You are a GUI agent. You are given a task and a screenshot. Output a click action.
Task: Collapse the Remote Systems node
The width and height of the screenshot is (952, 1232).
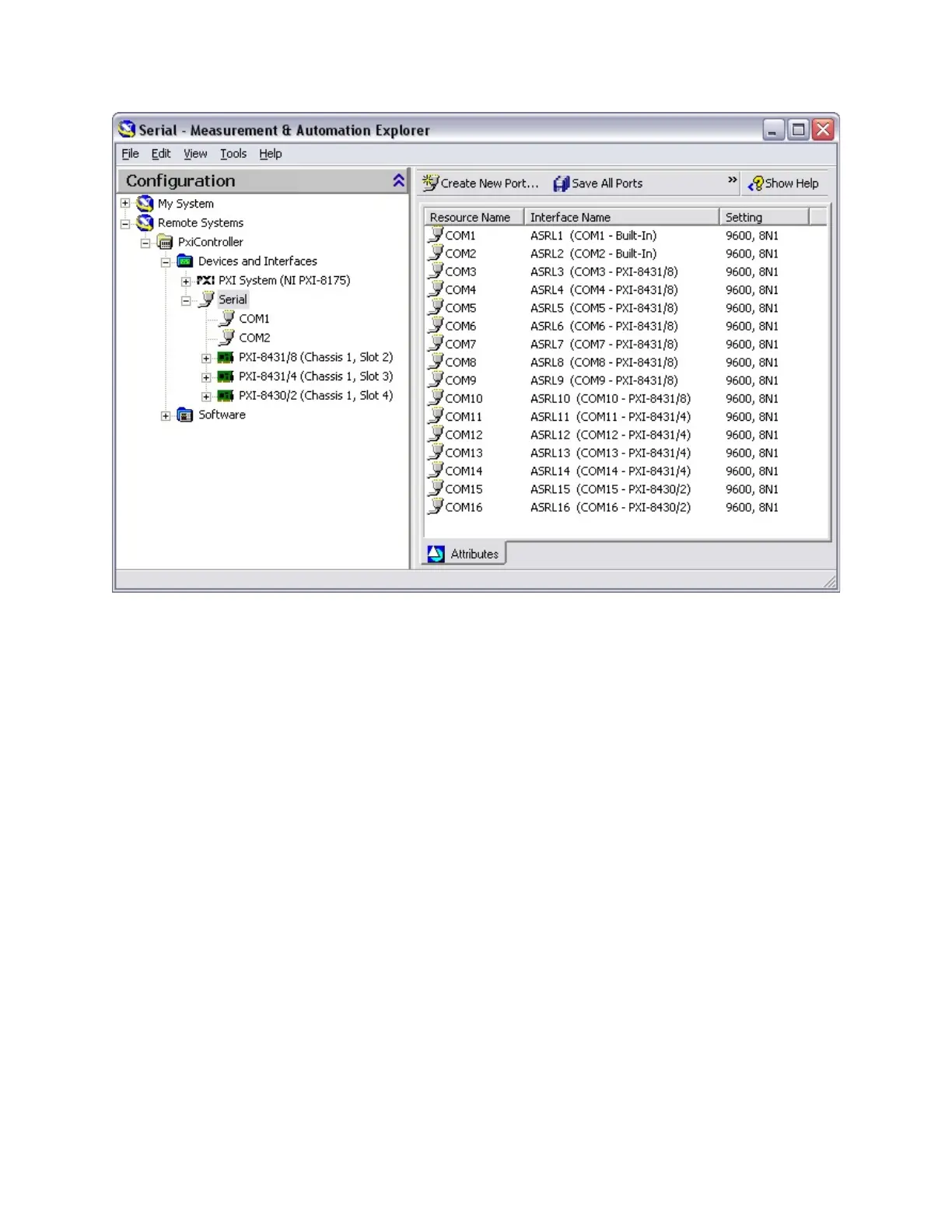click(x=125, y=223)
